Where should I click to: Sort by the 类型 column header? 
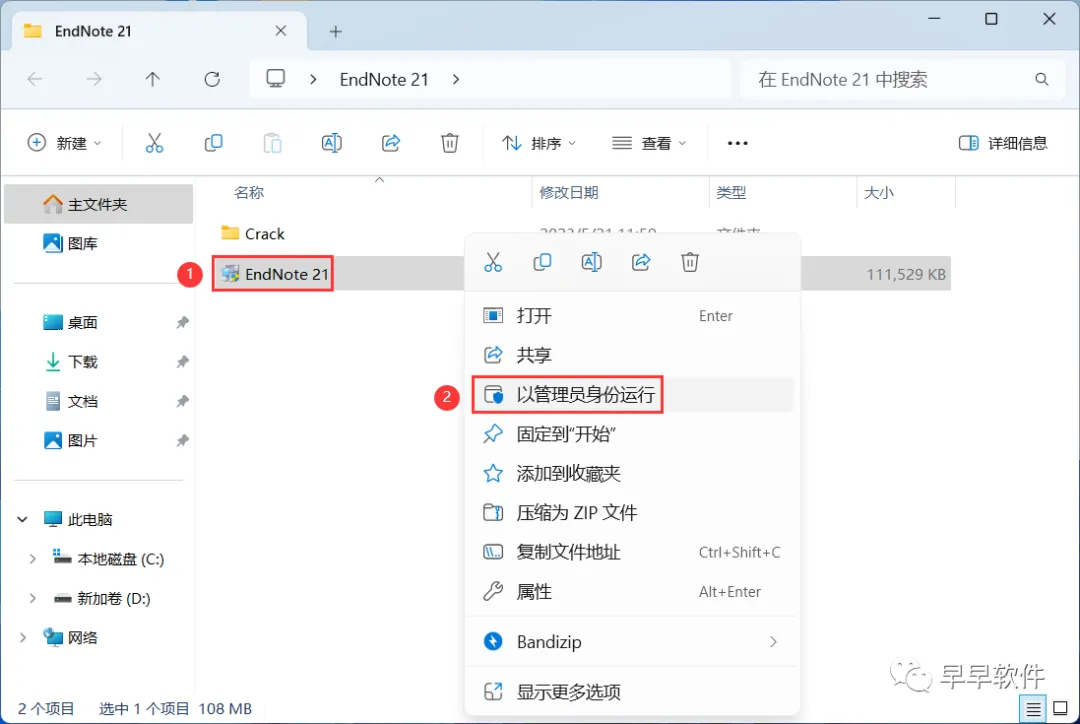click(731, 193)
